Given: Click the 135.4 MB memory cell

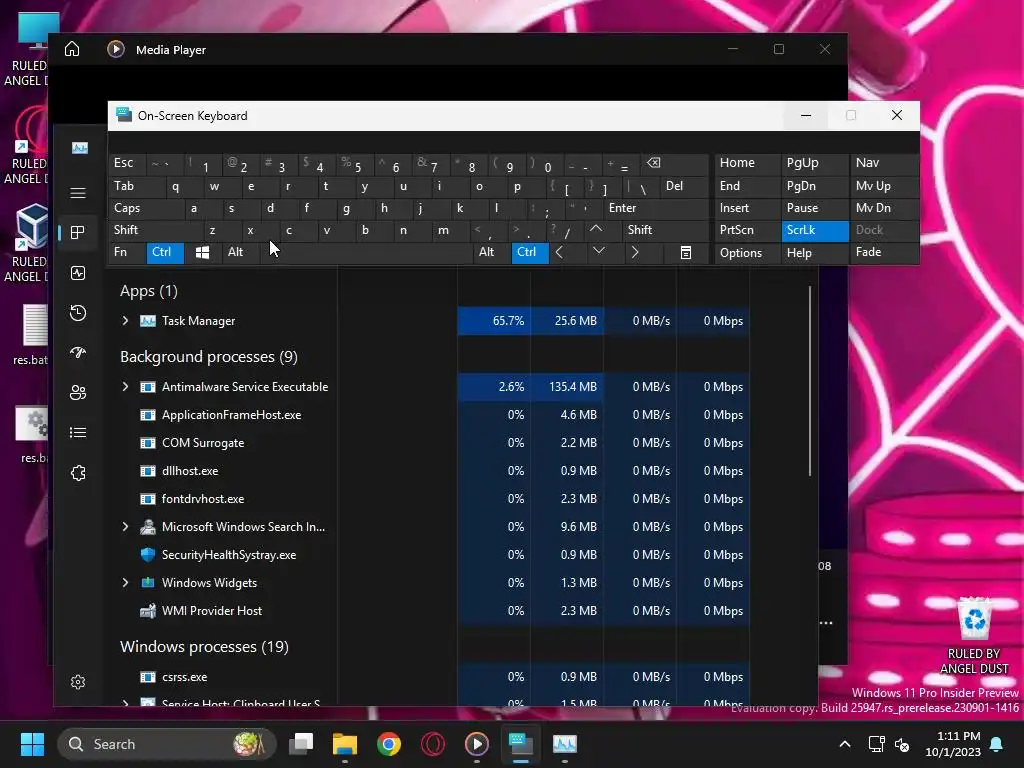Looking at the screenshot, I should (567, 387).
